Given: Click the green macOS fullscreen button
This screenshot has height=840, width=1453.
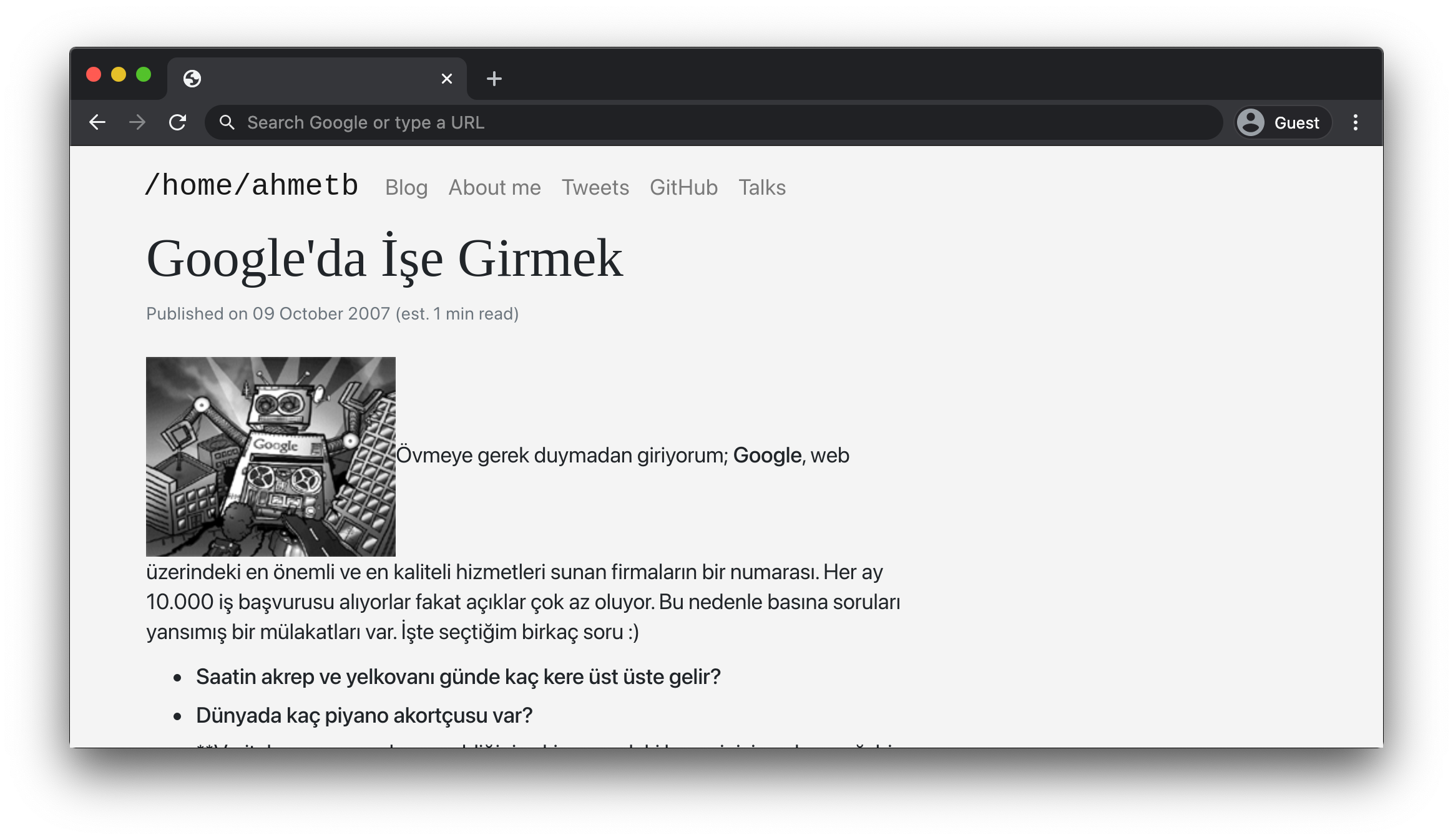Looking at the screenshot, I should (x=144, y=75).
